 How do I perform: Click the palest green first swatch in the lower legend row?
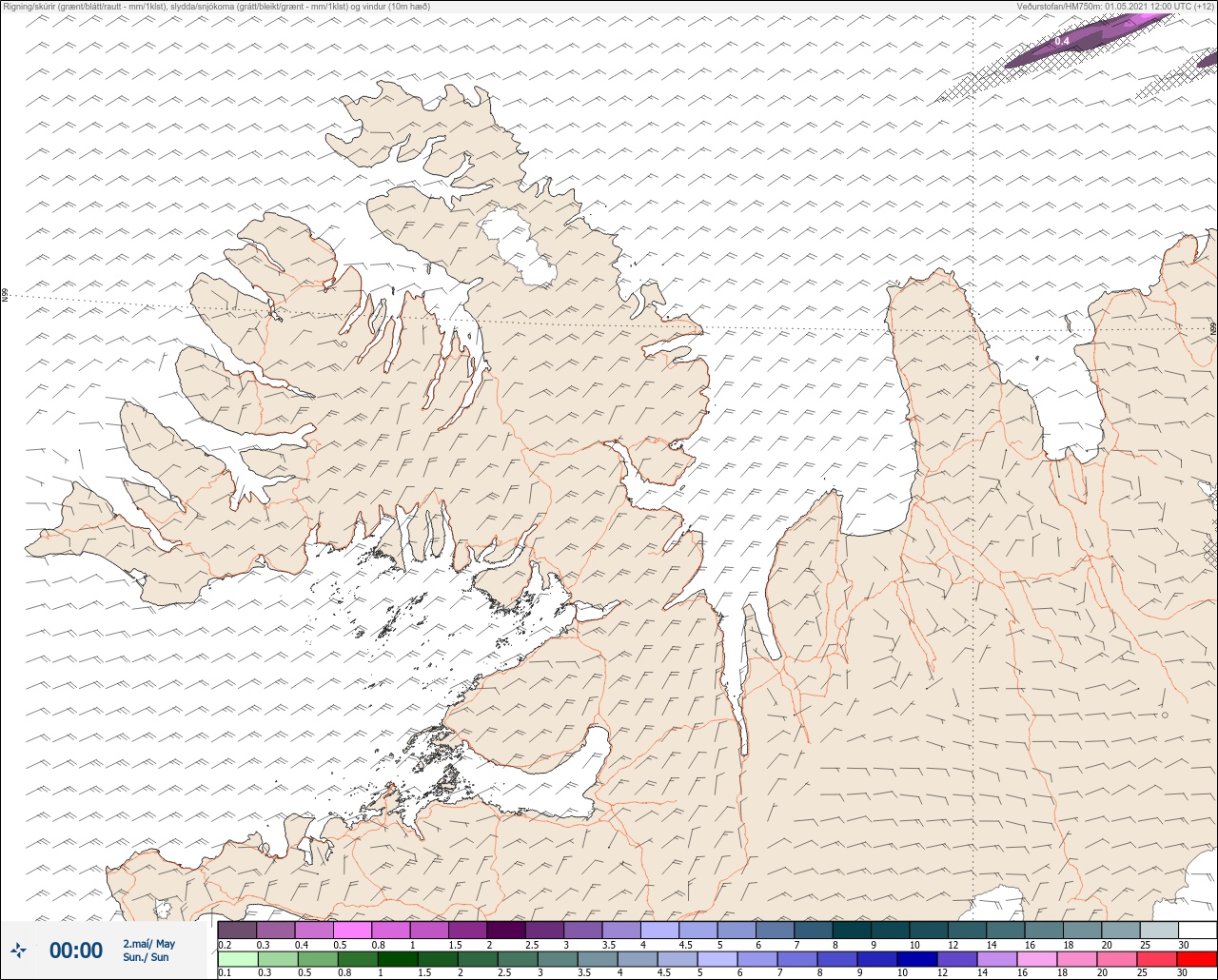[237, 958]
